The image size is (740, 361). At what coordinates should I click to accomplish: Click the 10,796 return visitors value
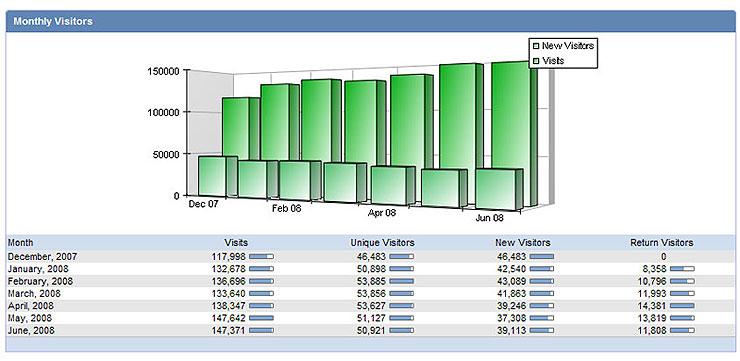click(652, 281)
